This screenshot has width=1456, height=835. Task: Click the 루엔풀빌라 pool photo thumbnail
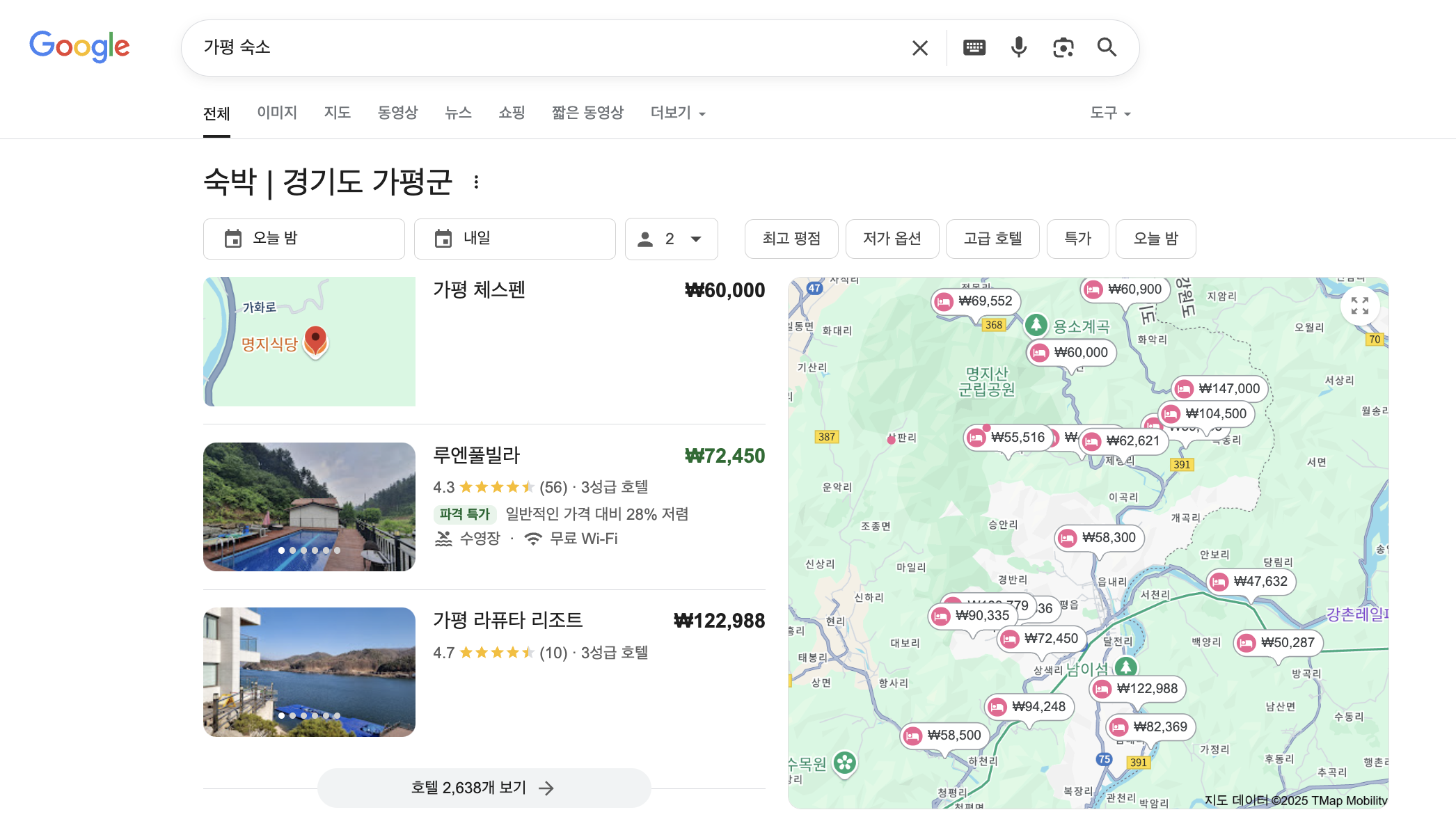309,507
